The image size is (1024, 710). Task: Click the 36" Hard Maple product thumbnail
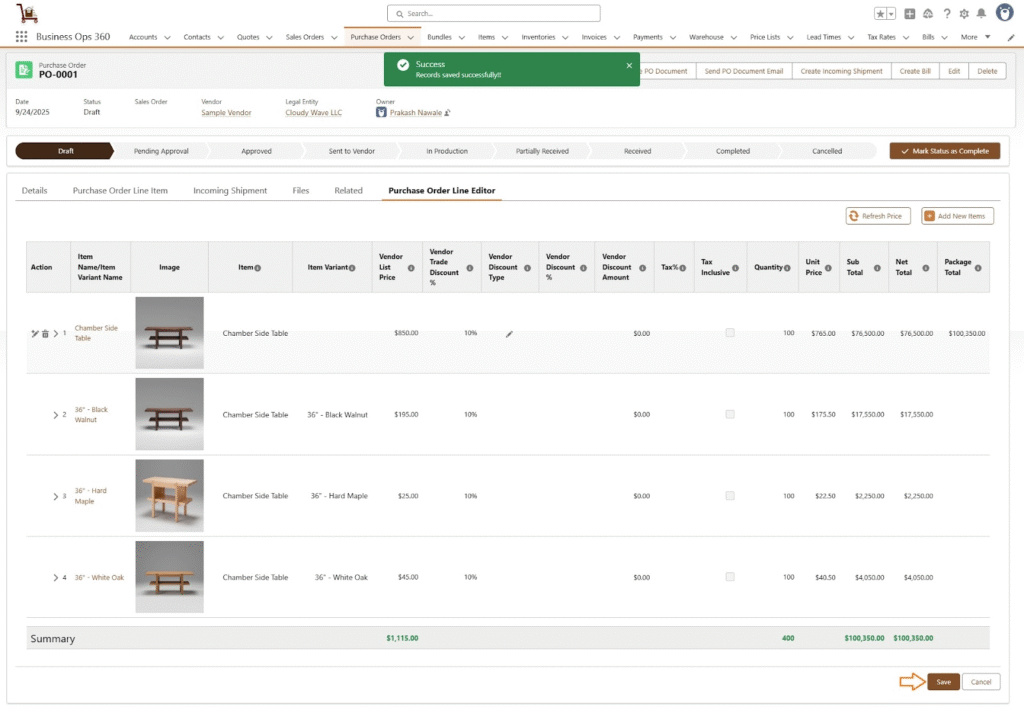click(x=169, y=495)
